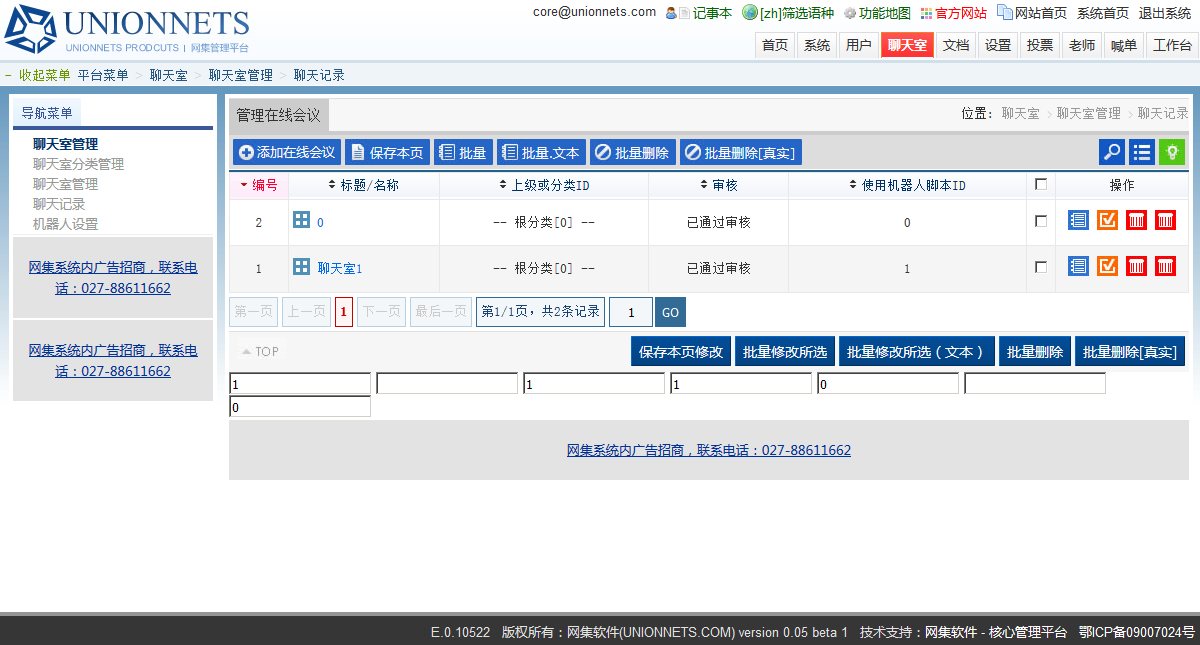Screen dimensions: 1200x645
Task: Sort the table by 编号 column
Action: click(259, 185)
